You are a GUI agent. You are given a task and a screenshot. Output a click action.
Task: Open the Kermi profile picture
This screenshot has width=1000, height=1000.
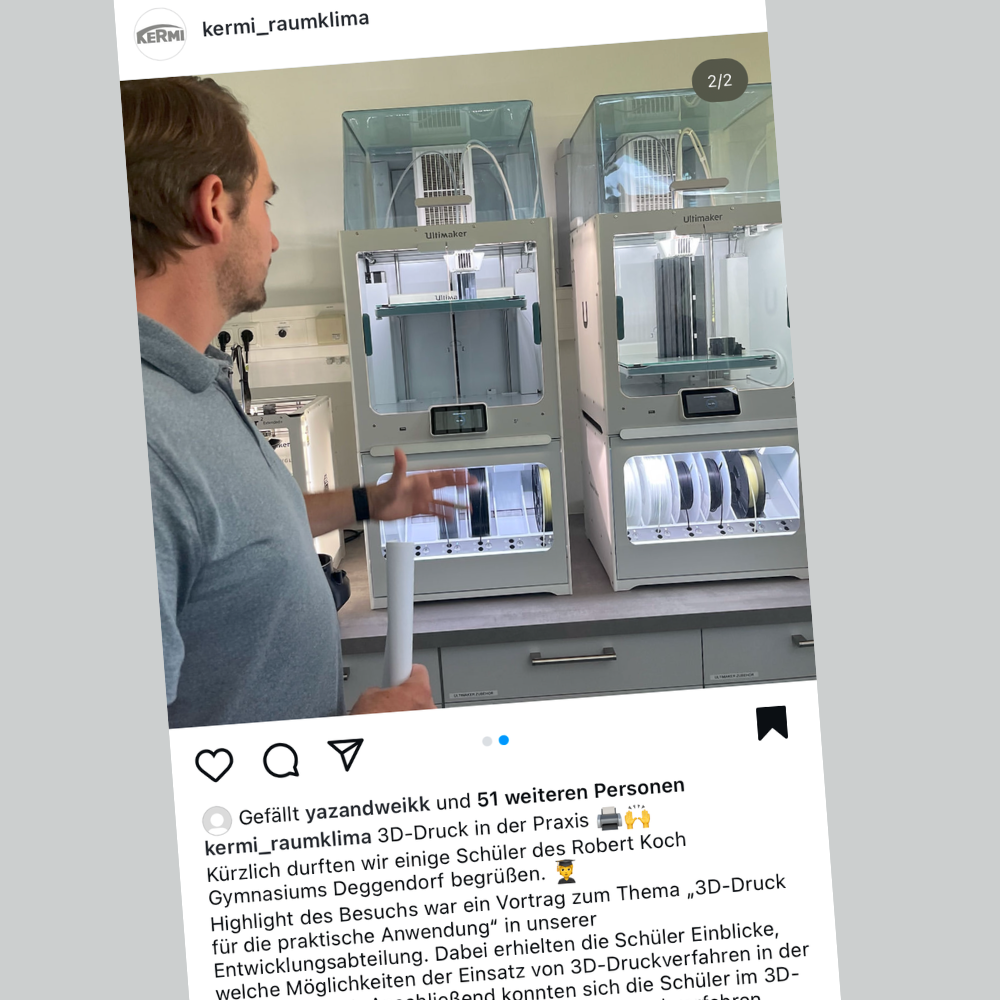[160, 34]
